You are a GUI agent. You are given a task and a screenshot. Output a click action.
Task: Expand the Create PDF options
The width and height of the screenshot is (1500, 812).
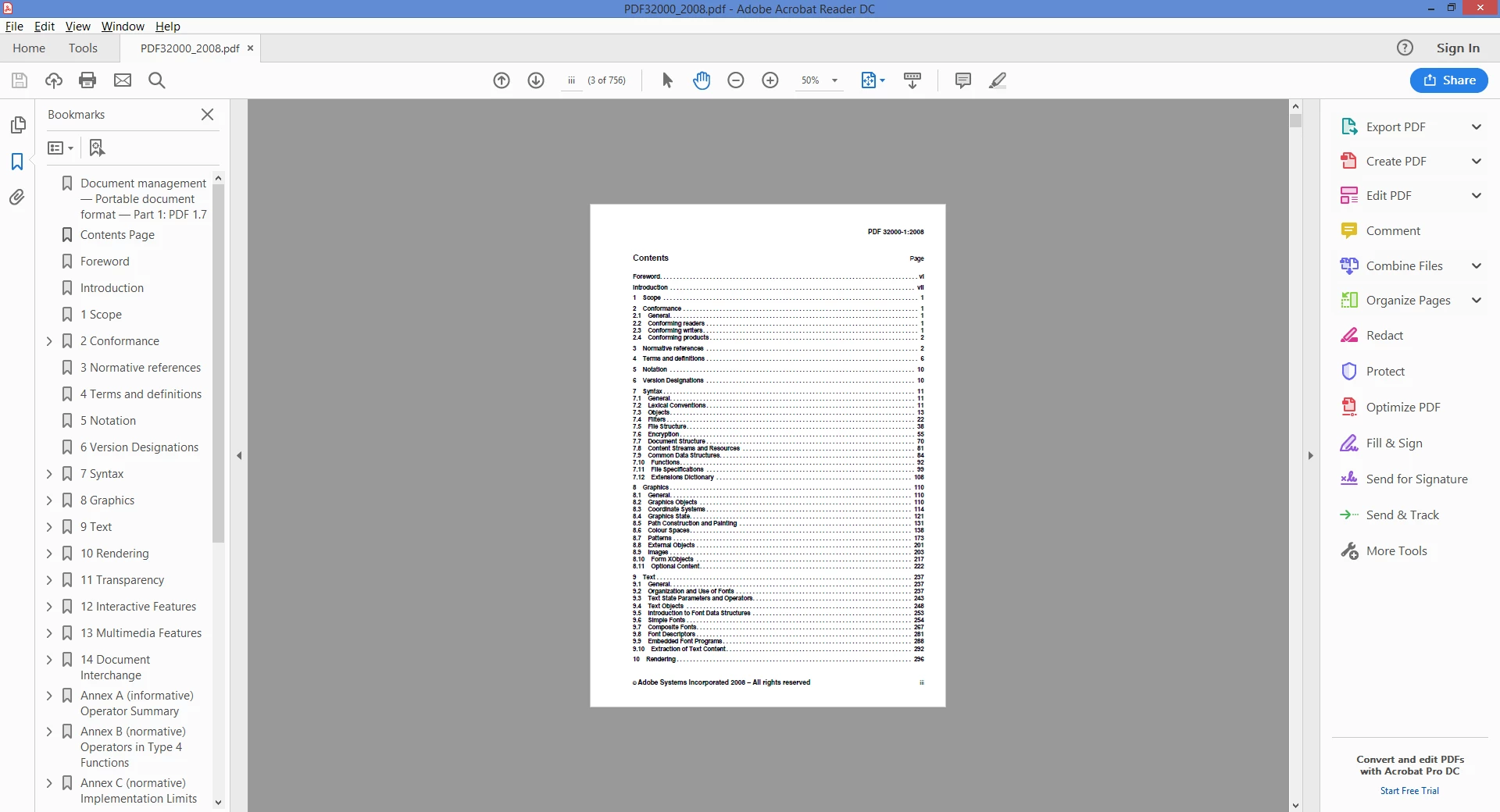pos(1477,162)
